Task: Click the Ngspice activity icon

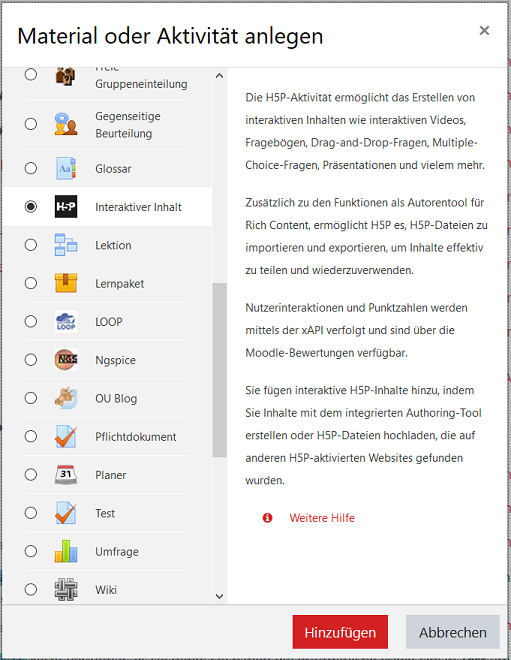Action: click(x=66, y=359)
